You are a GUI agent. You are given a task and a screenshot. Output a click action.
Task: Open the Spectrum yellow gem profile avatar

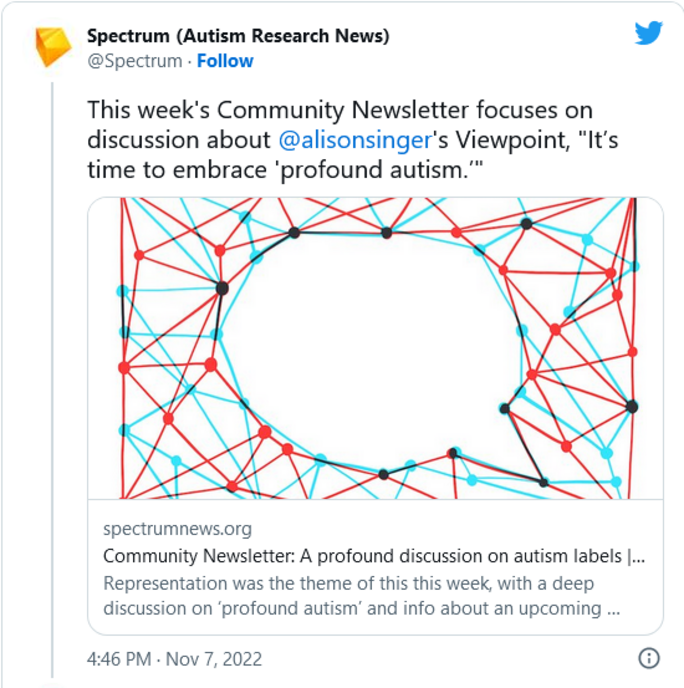pyautogui.click(x=53, y=47)
